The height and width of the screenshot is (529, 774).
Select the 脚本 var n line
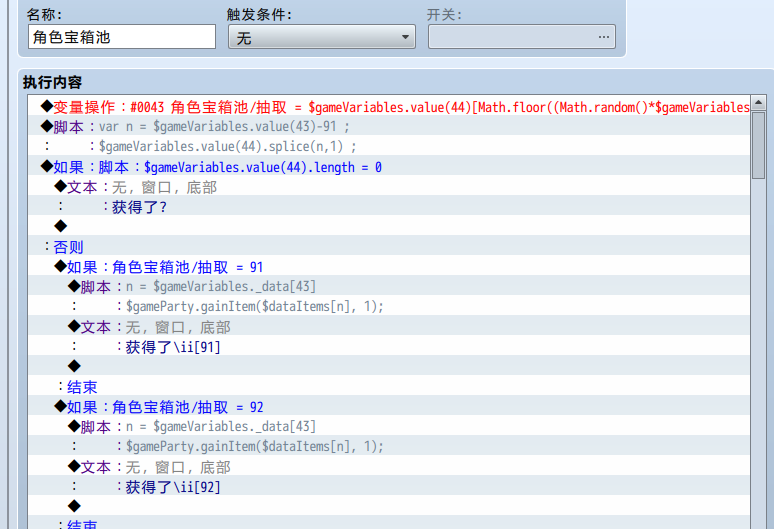pyautogui.click(x=389, y=126)
